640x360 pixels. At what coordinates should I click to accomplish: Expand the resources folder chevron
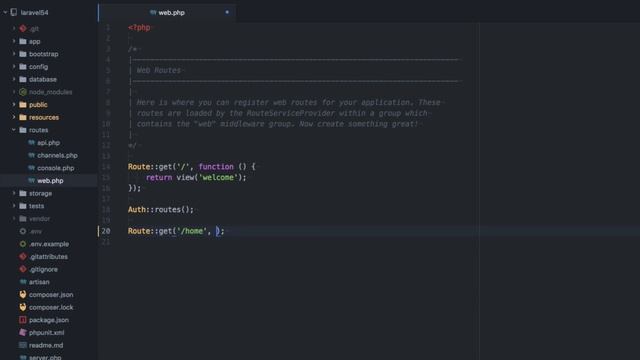click(14, 117)
